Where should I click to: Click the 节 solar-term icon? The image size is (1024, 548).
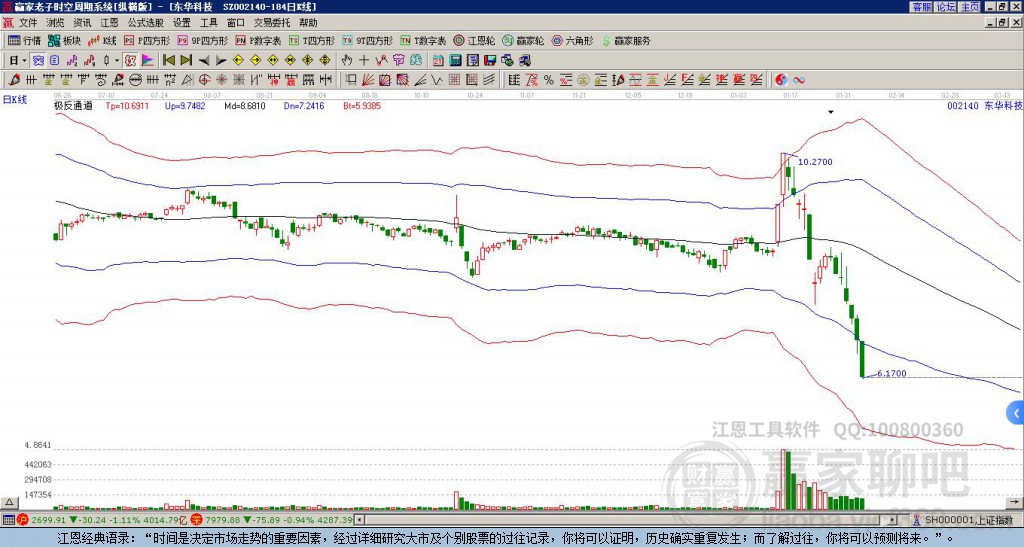coord(398,61)
